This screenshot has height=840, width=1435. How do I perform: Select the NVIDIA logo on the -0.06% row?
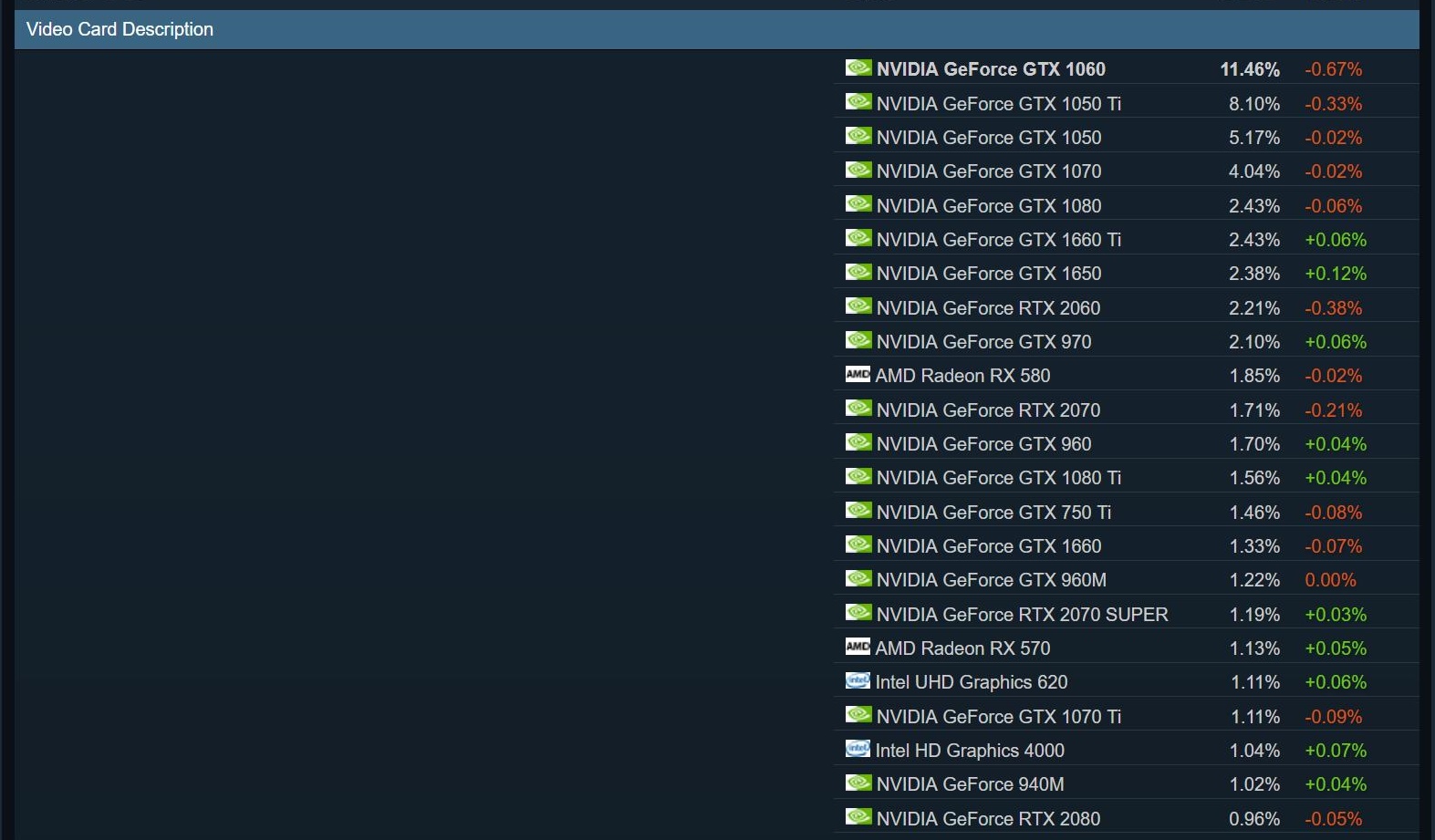(858, 203)
